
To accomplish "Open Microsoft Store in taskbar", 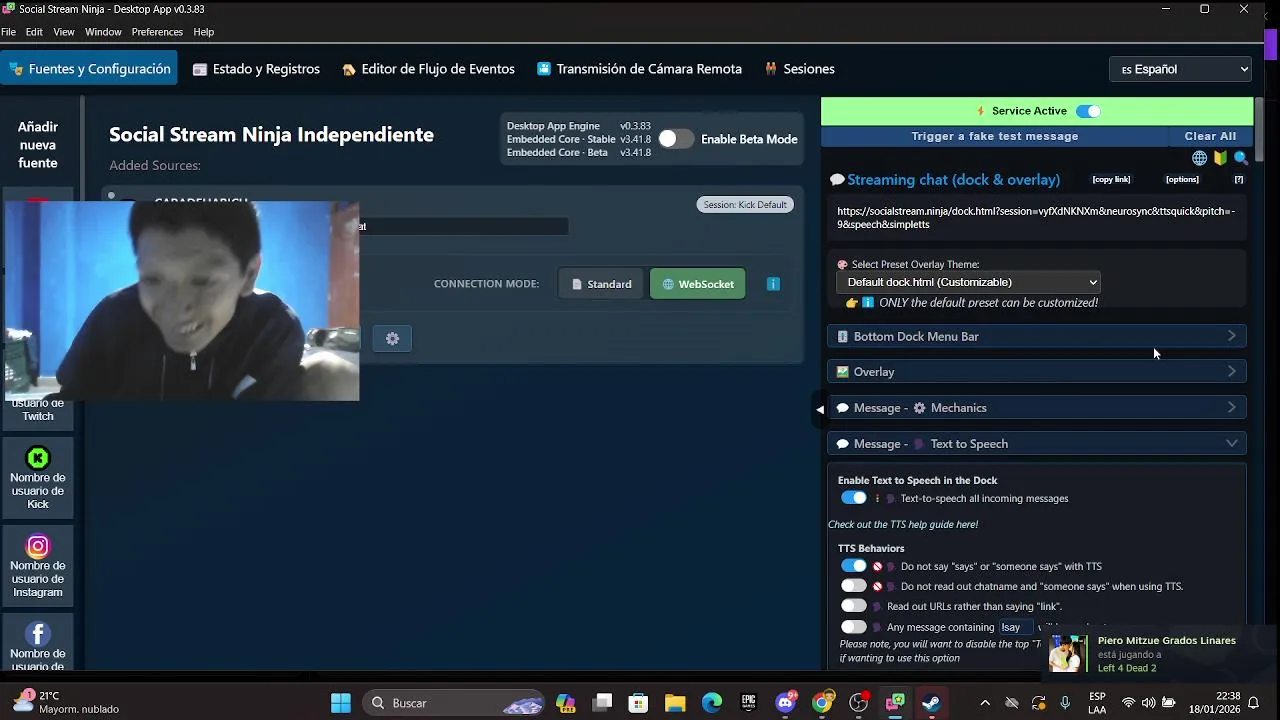I will coord(638,703).
